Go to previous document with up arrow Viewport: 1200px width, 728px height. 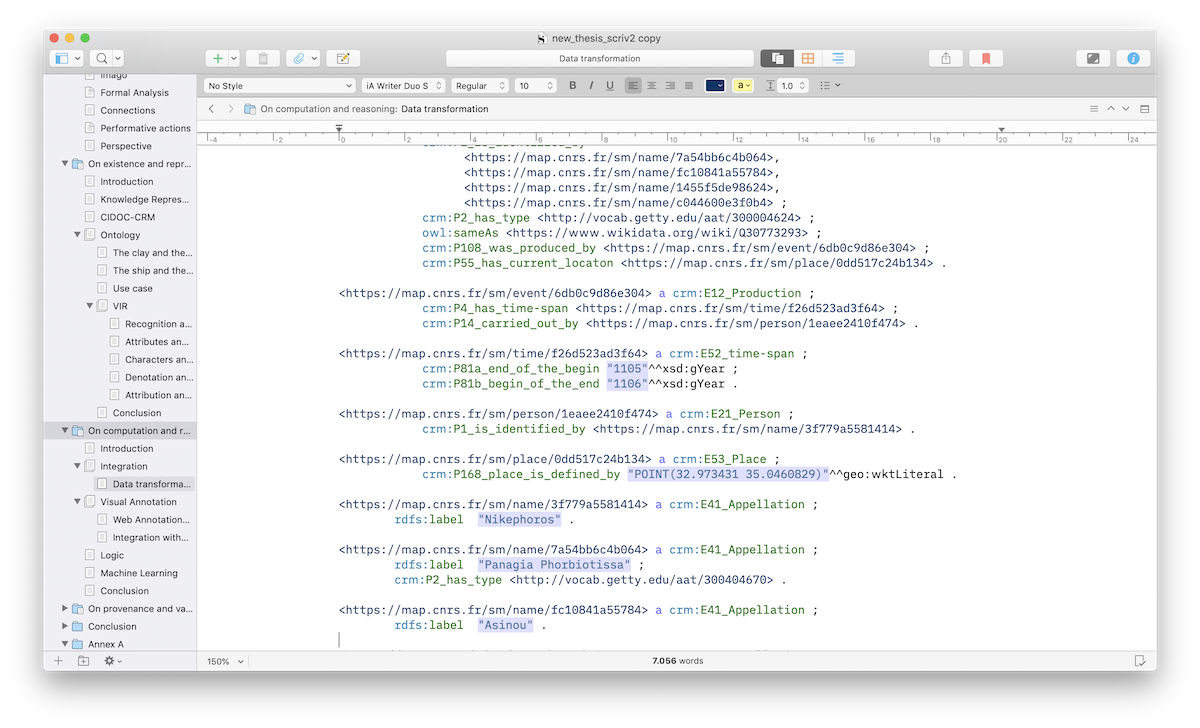[x=1110, y=109]
